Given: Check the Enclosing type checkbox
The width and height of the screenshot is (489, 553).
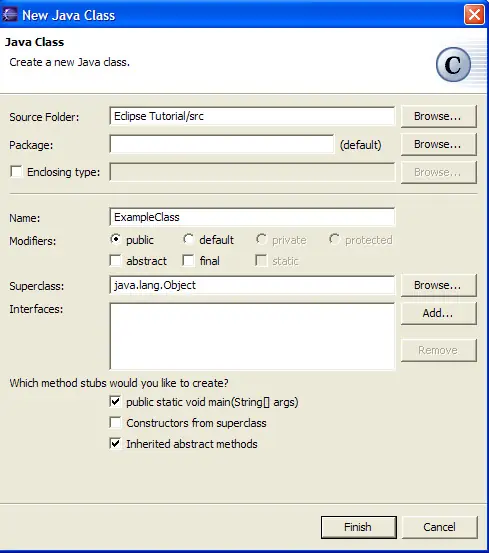Looking at the screenshot, I should pos(16,172).
